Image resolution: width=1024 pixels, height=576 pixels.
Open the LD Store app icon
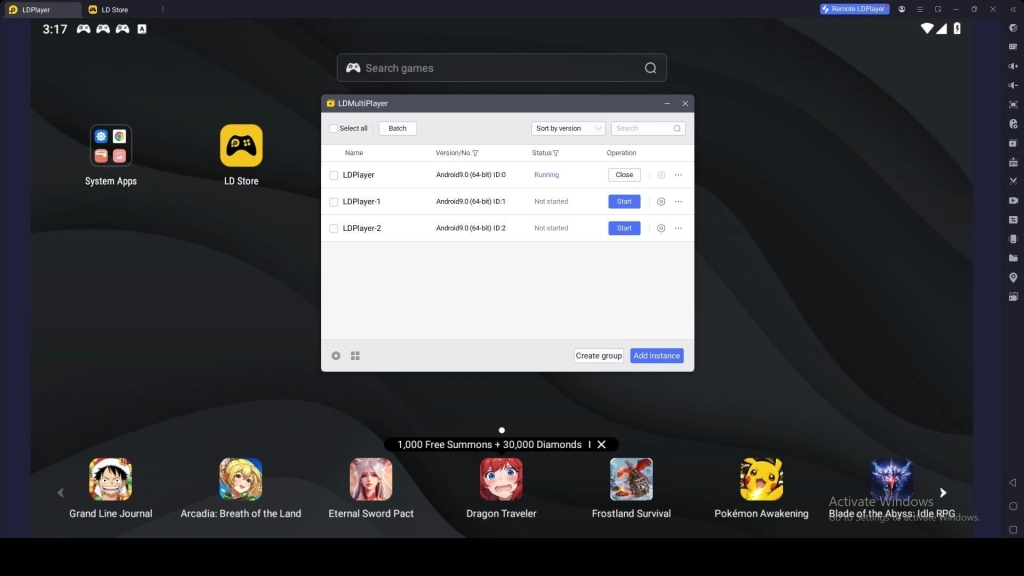pyautogui.click(x=241, y=146)
